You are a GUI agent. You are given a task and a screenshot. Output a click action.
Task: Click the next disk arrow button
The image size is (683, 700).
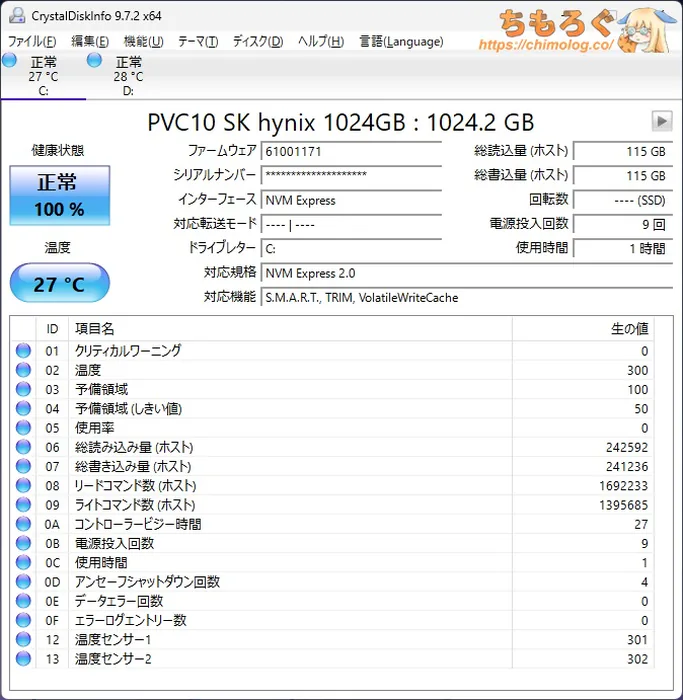pyautogui.click(x=661, y=121)
